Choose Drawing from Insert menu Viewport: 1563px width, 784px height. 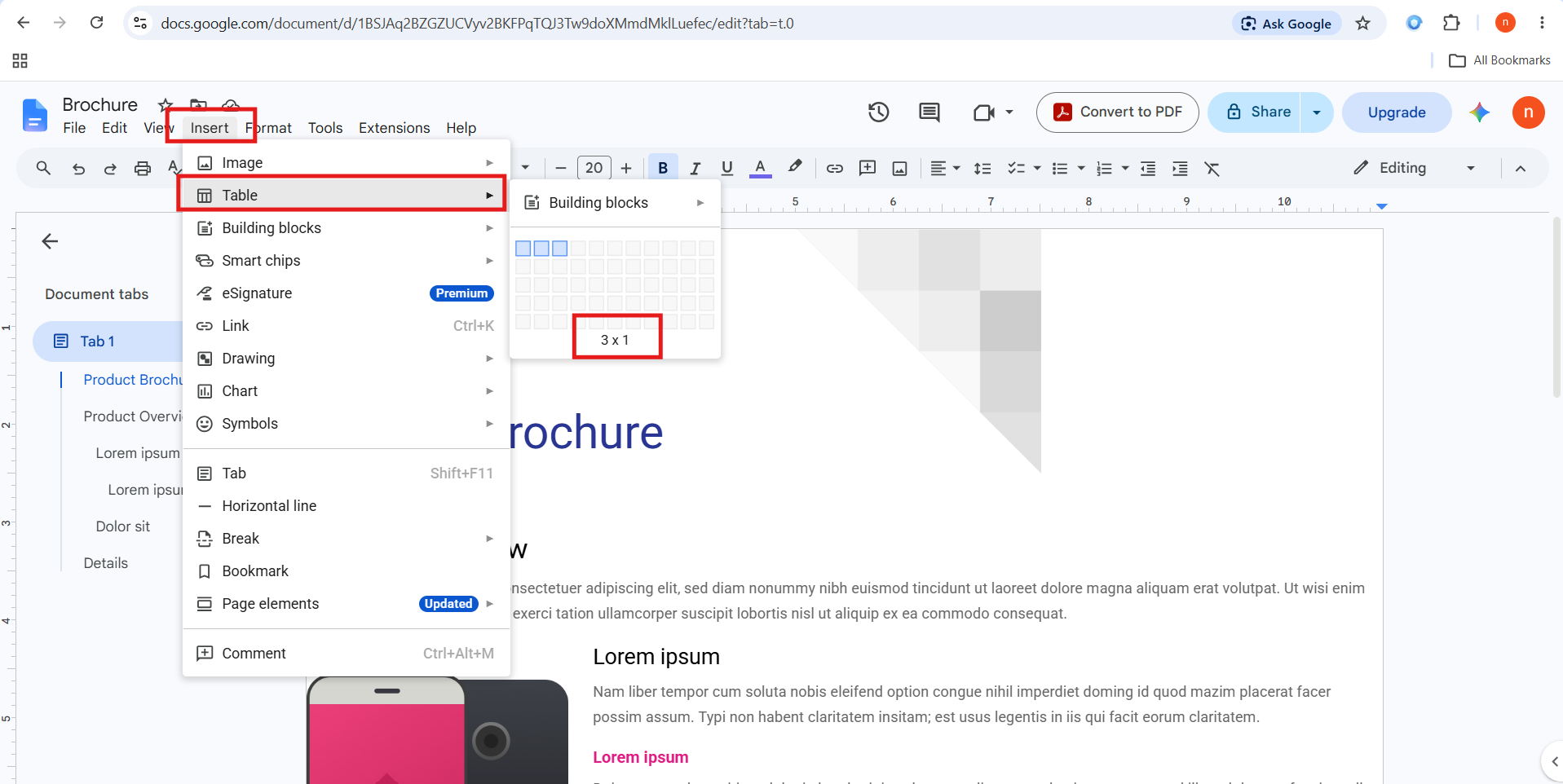point(347,359)
